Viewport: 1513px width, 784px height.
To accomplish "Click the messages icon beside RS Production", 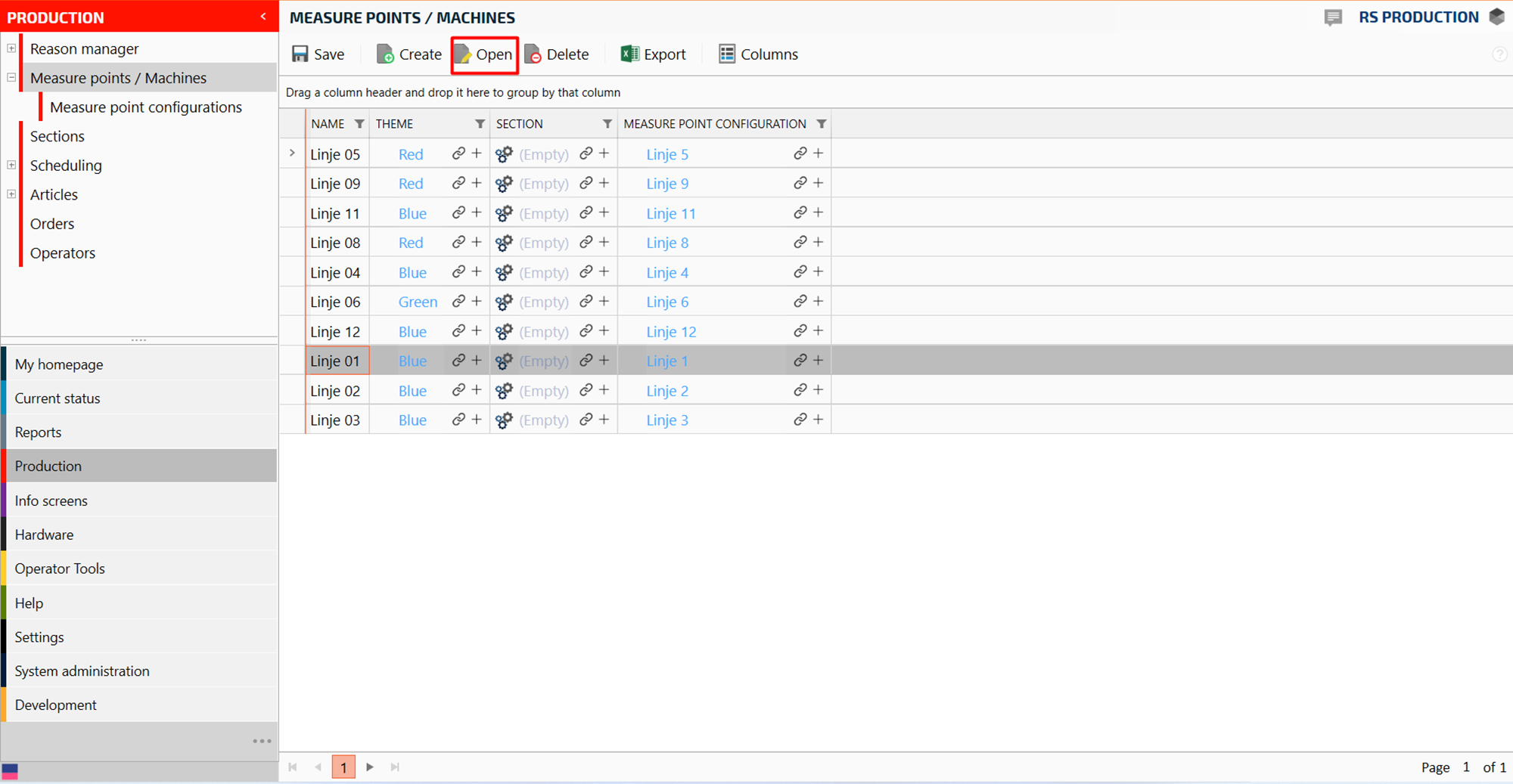I will (x=1333, y=17).
